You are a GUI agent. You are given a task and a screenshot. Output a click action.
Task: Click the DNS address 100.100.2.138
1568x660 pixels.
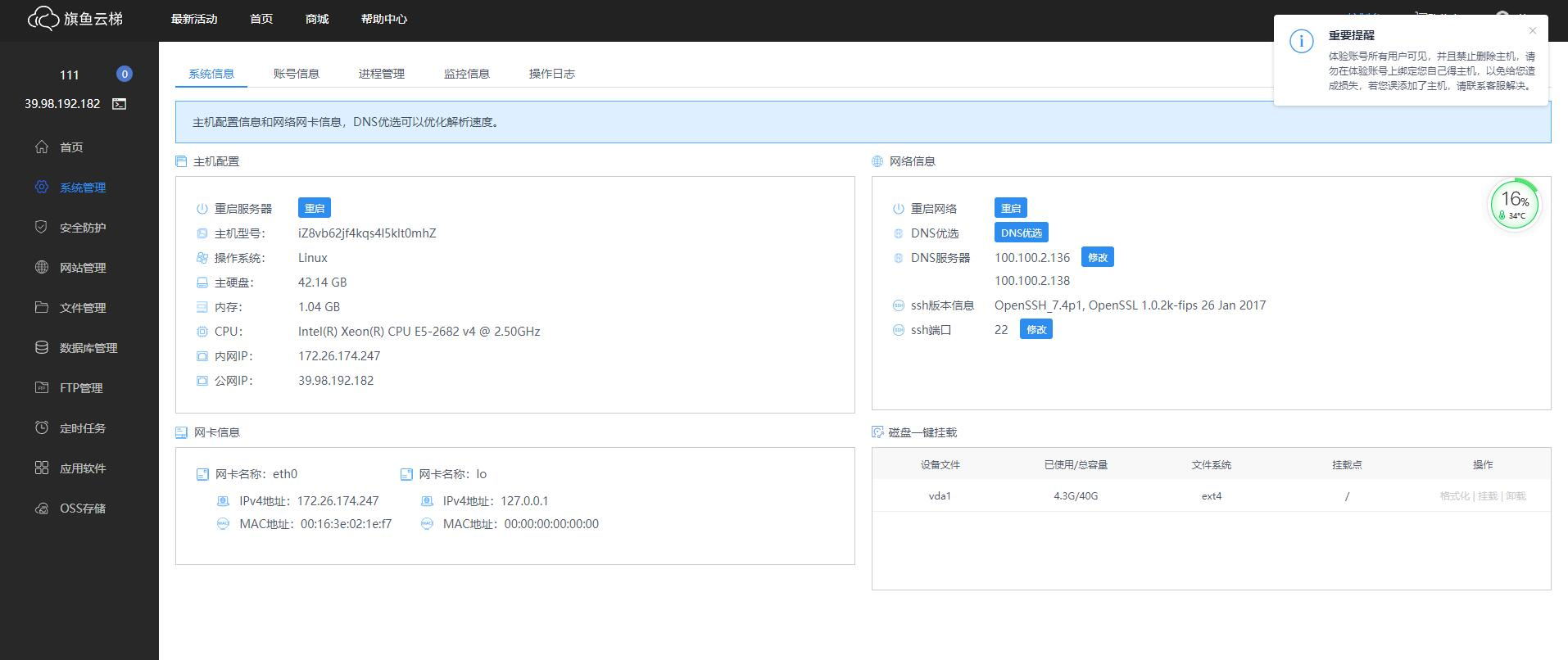[x=1032, y=281]
